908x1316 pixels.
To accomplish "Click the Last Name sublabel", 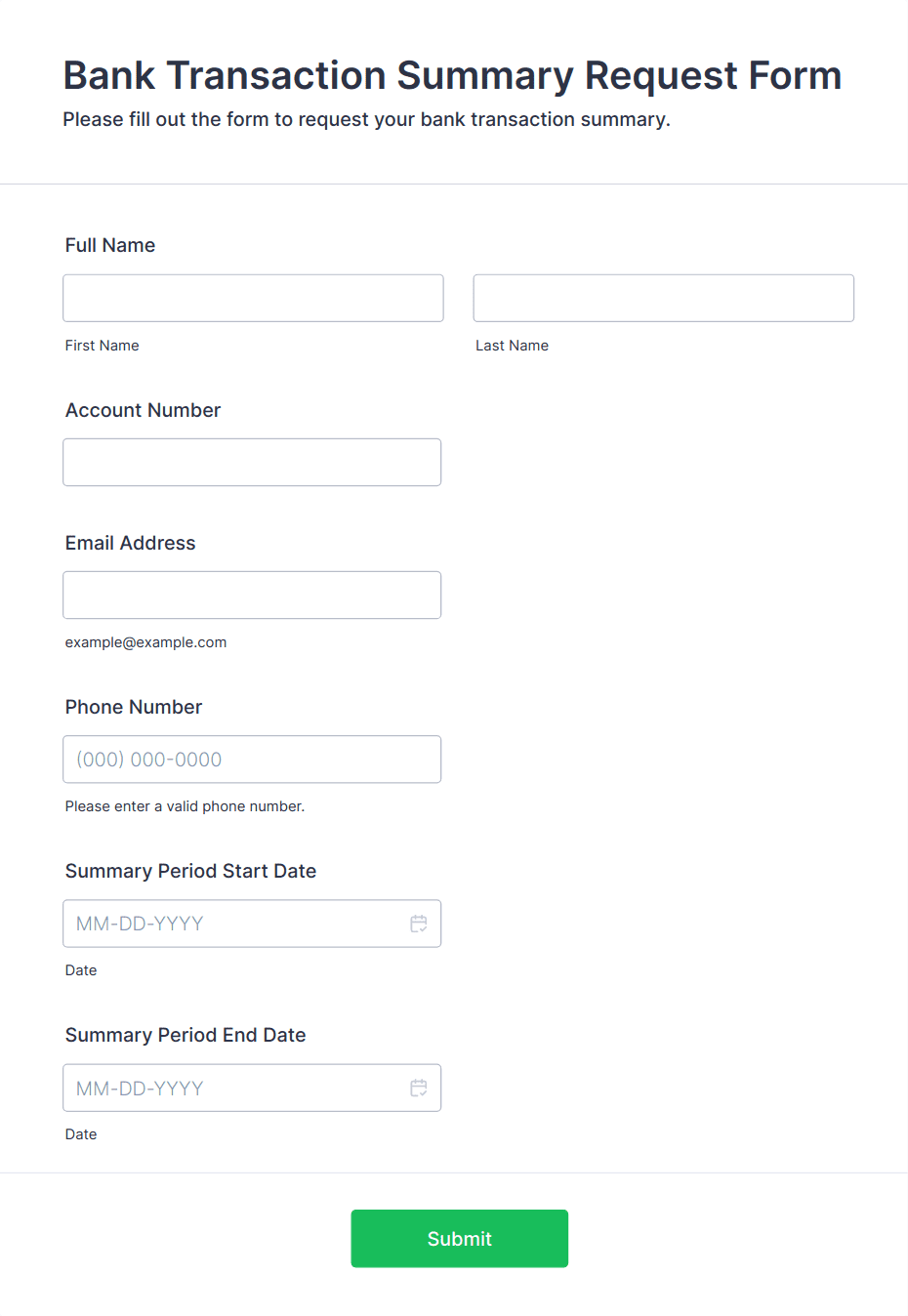I will (512, 346).
